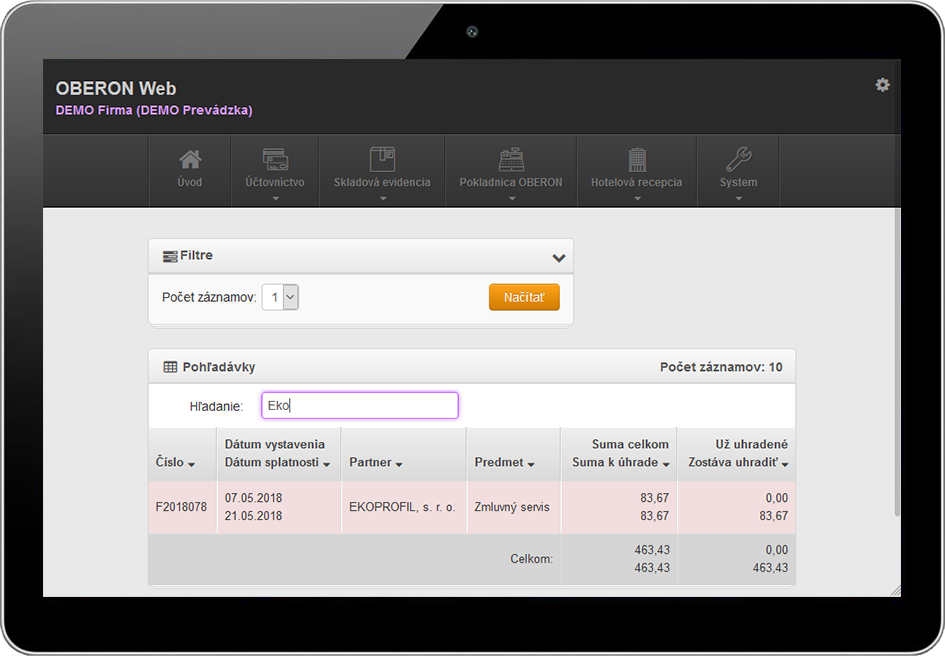Click the Pohľadávky panel title

(x=219, y=367)
